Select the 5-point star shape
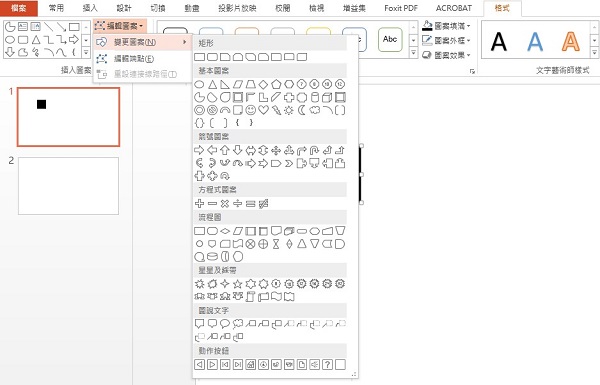Image resolution: width=600 pixels, height=385 pixels. [238, 284]
